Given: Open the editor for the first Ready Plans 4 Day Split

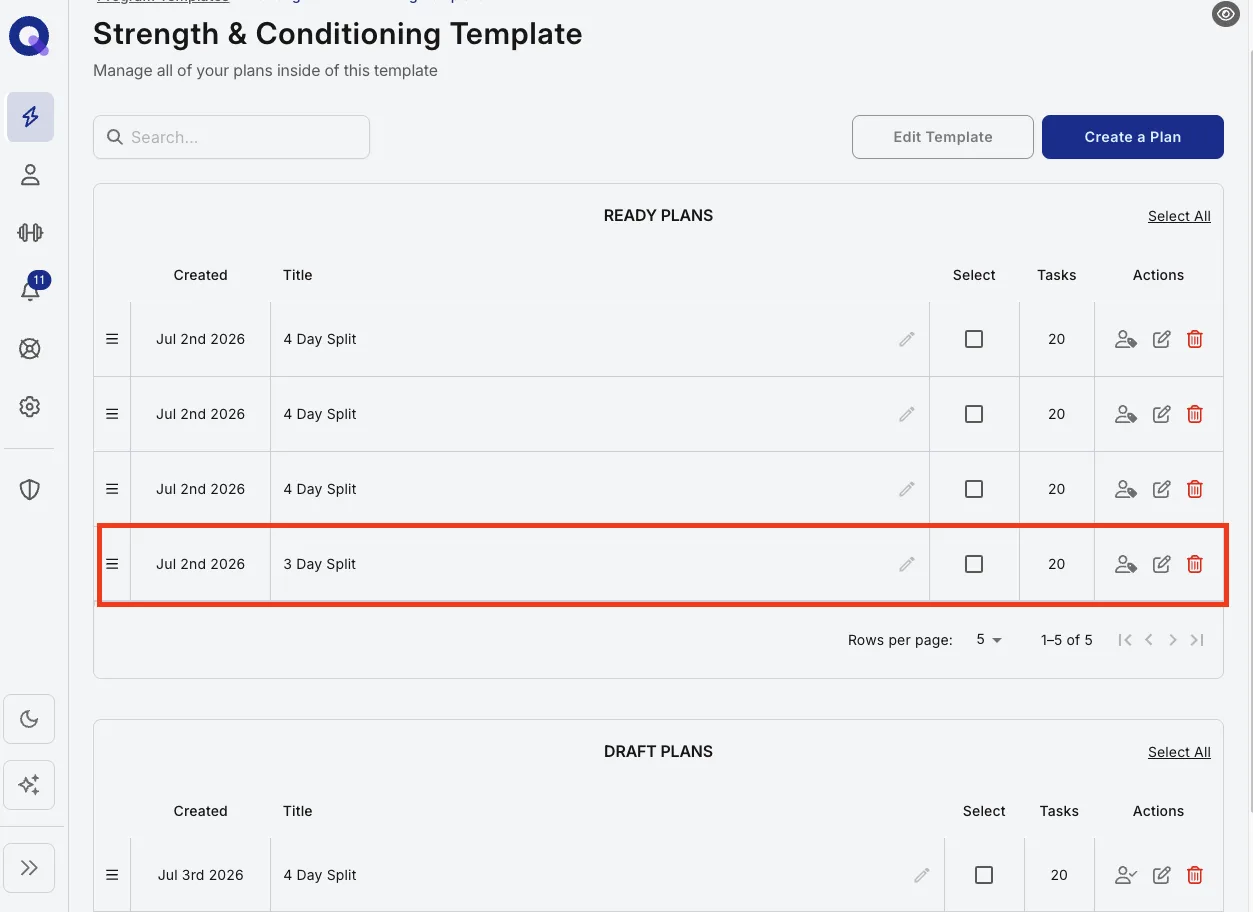Looking at the screenshot, I should coord(1161,339).
